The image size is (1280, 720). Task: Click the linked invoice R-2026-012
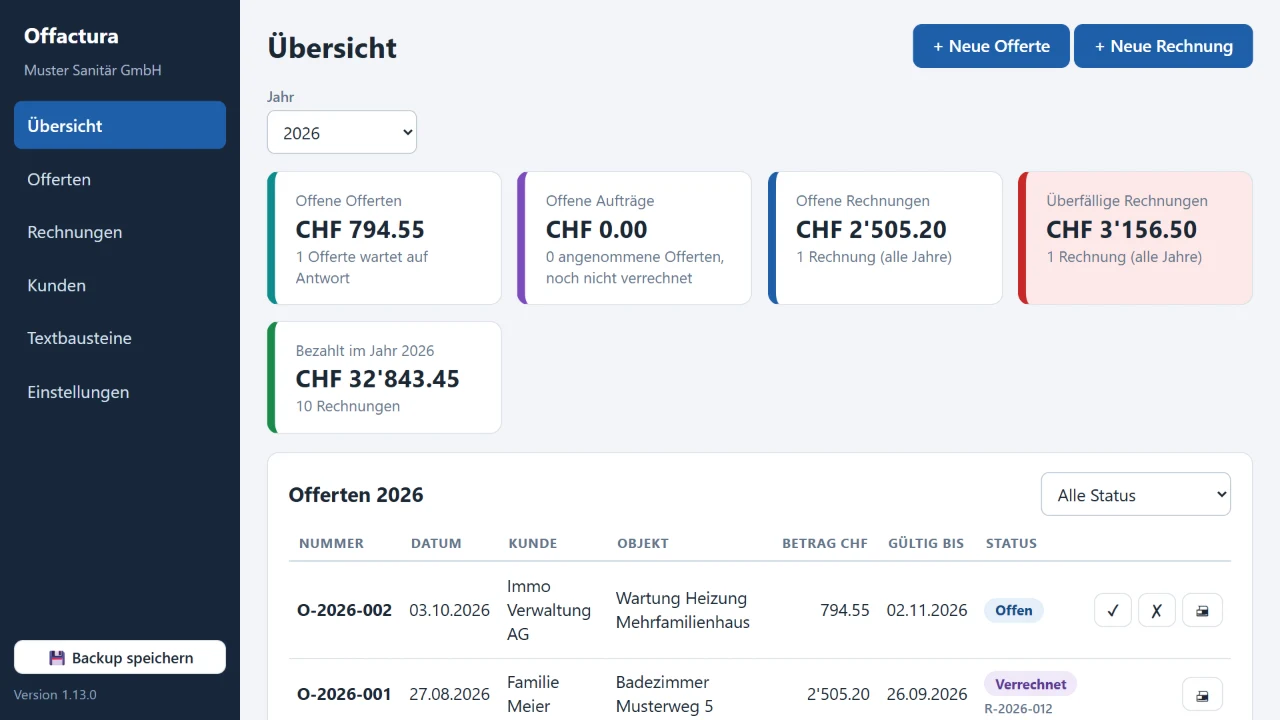click(1018, 709)
